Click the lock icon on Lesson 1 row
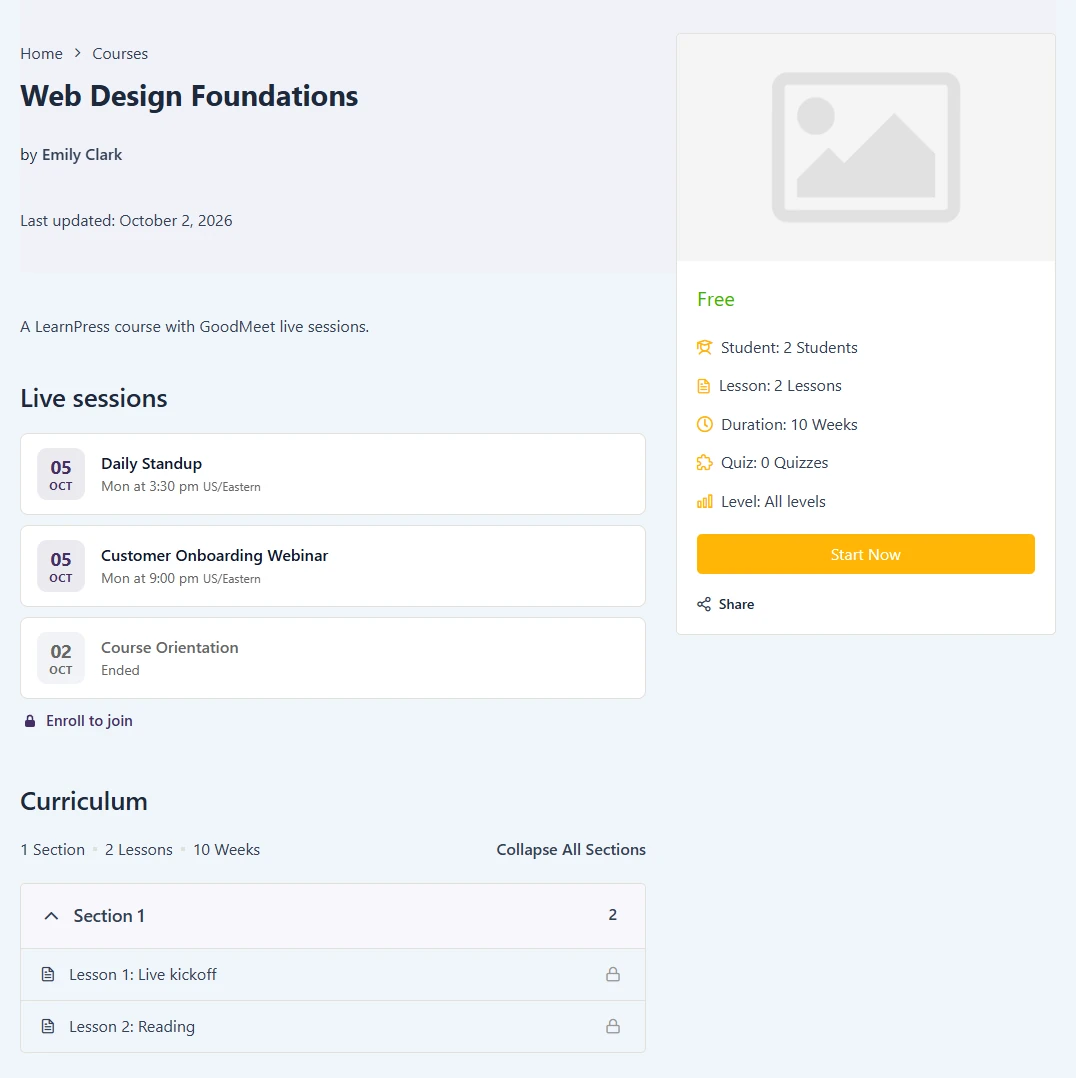 pyautogui.click(x=613, y=974)
